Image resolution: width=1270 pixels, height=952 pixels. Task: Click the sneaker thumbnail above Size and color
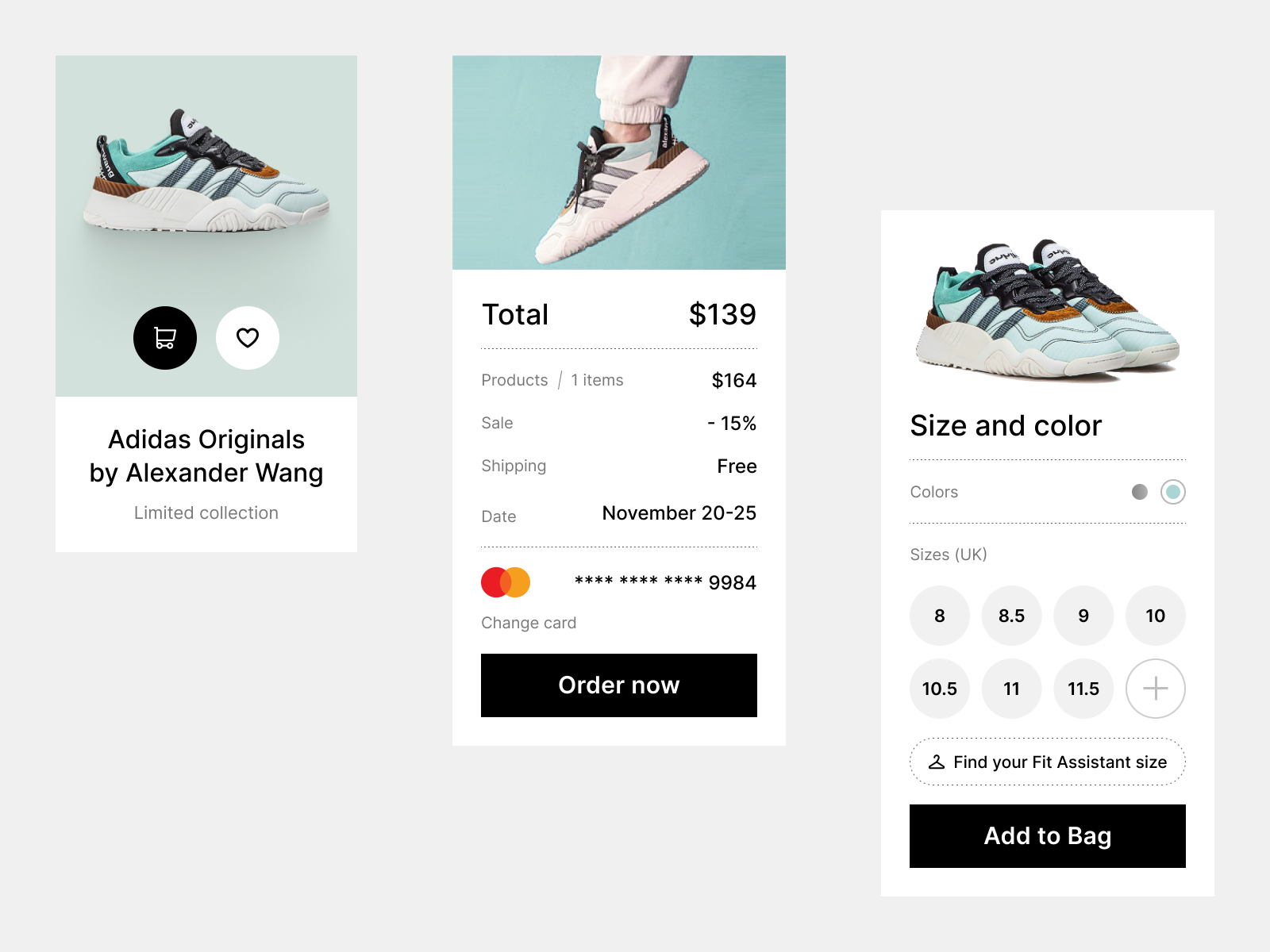pos(1046,309)
